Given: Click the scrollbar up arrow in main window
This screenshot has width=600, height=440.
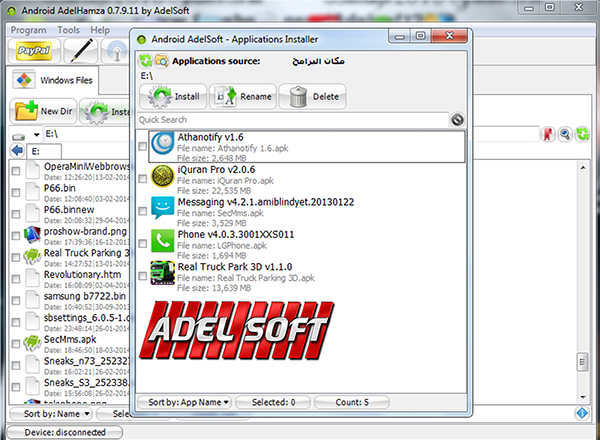Looking at the screenshot, I should pyautogui.click(x=583, y=168).
